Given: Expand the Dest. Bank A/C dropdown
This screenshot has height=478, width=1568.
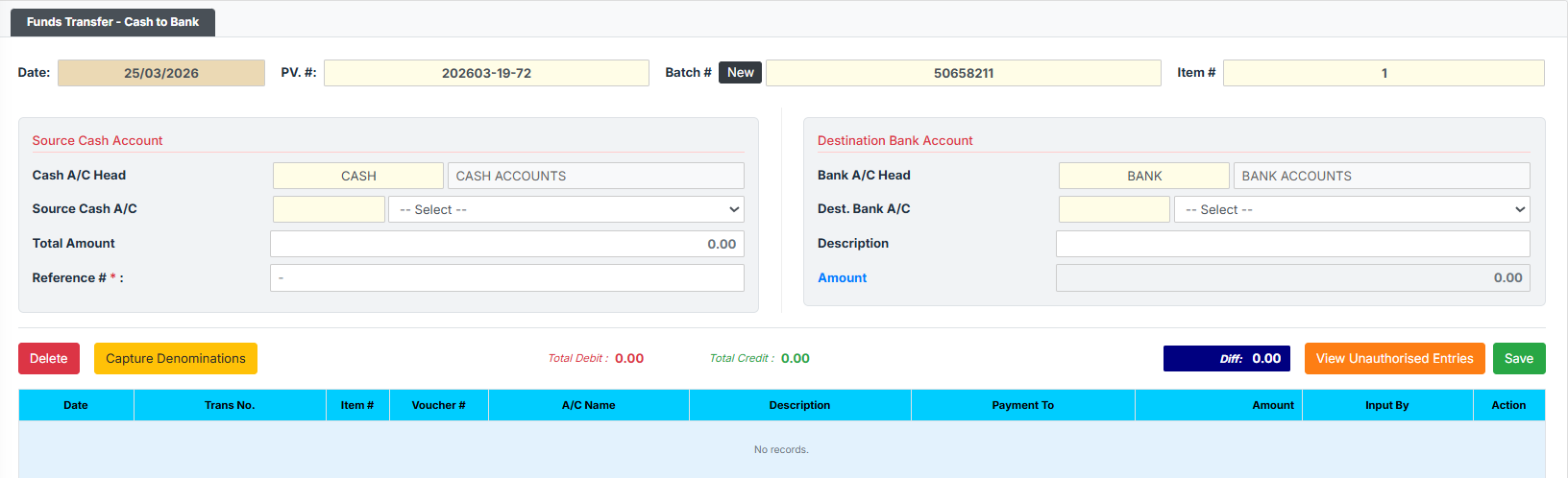Looking at the screenshot, I should [1352, 209].
